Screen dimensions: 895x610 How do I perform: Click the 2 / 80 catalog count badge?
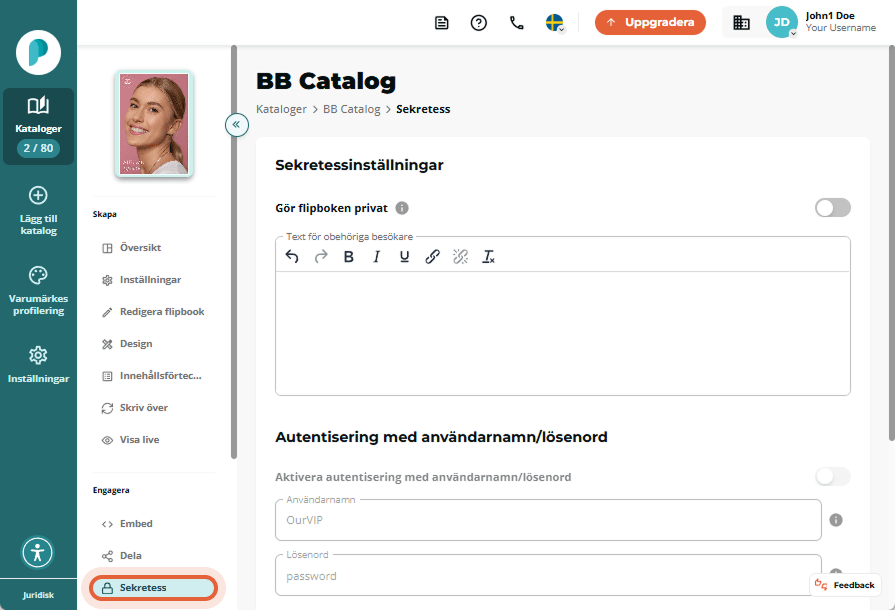point(38,148)
